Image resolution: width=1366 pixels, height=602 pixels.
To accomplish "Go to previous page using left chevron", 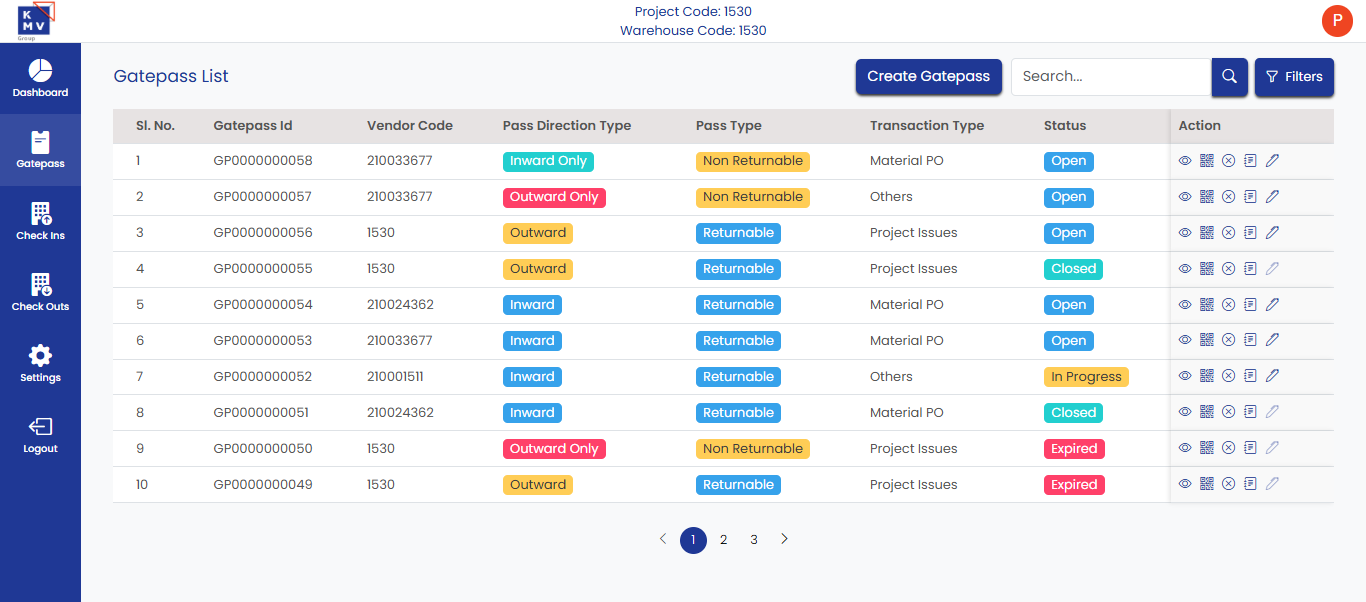I will click(663, 540).
